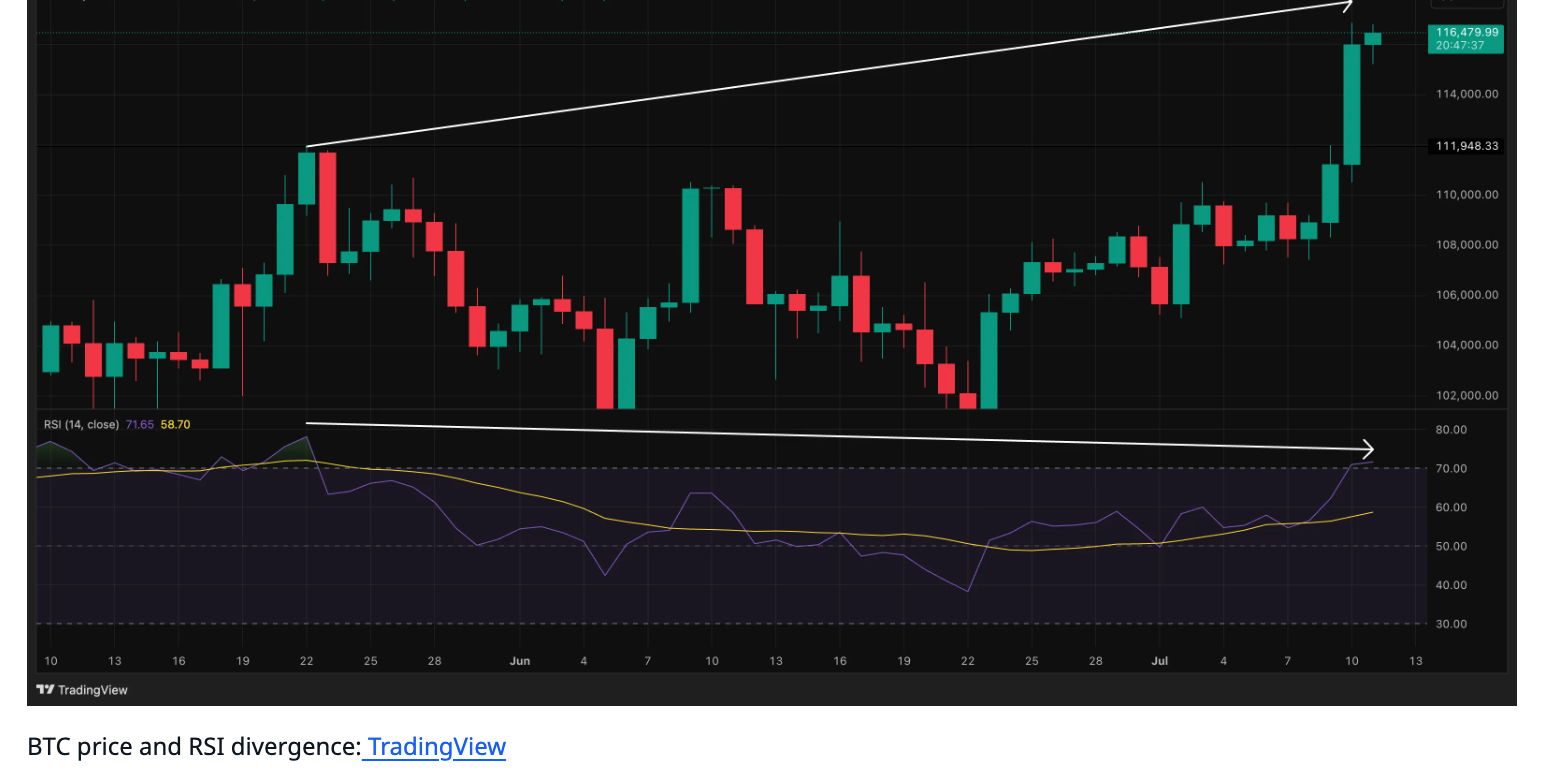The height and width of the screenshot is (778, 1560).
Task: Click the purple RSI value 71.65
Action: coord(139,424)
